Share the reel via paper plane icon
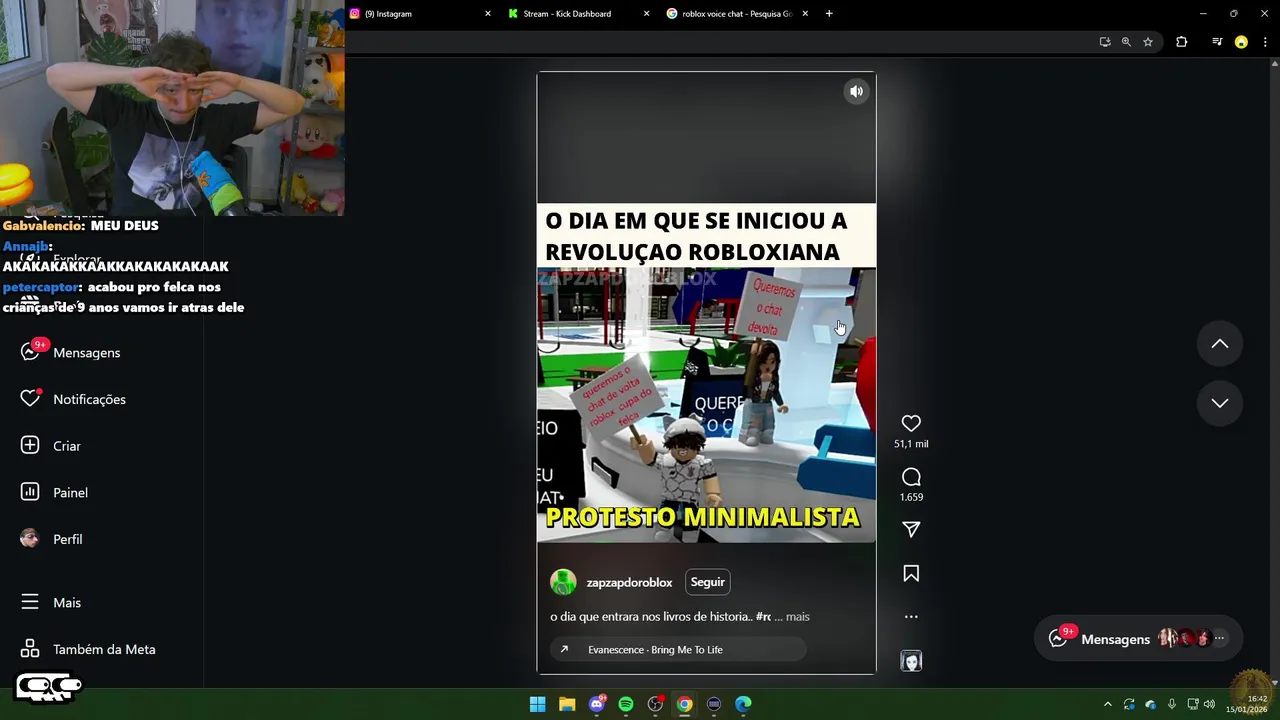1280x720 pixels. pyautogui.click(x=911, y=529)
